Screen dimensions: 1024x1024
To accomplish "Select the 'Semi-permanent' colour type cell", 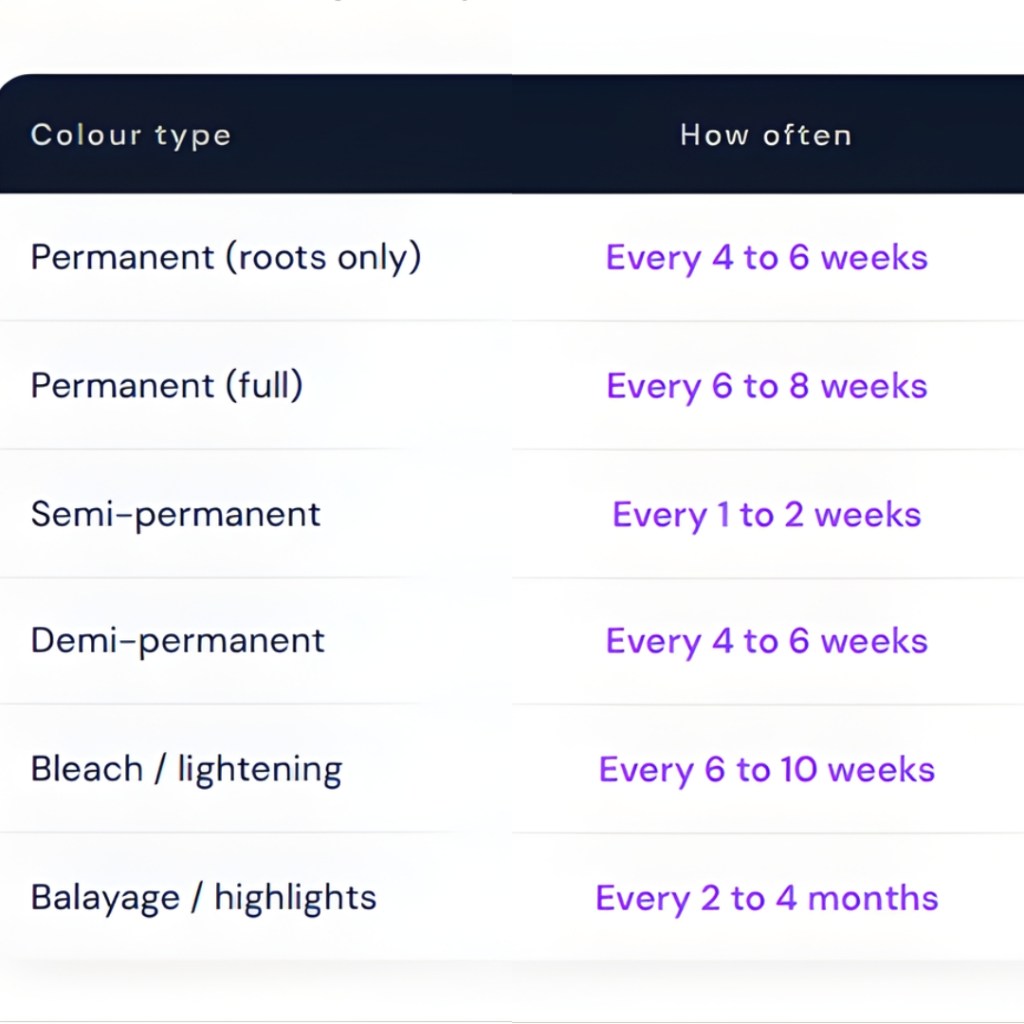I will [176, 514].
